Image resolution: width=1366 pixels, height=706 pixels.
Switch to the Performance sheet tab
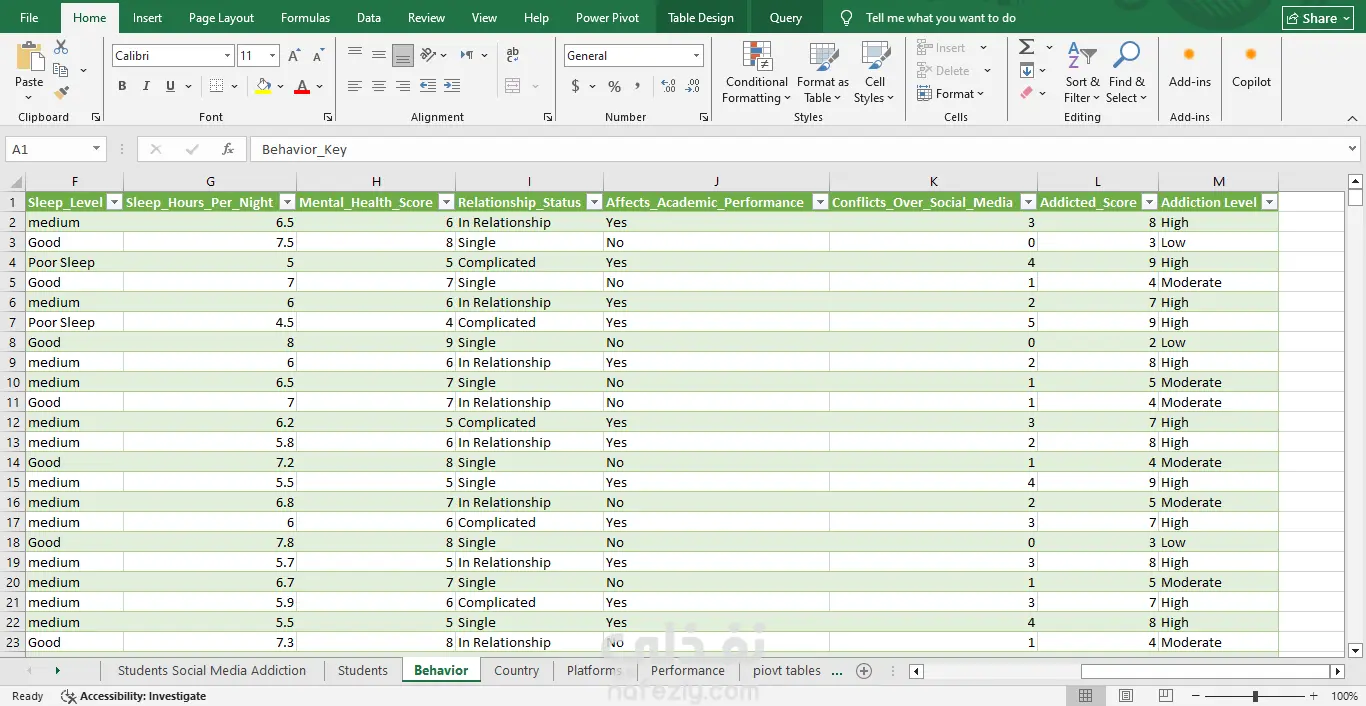coord(687,671)
